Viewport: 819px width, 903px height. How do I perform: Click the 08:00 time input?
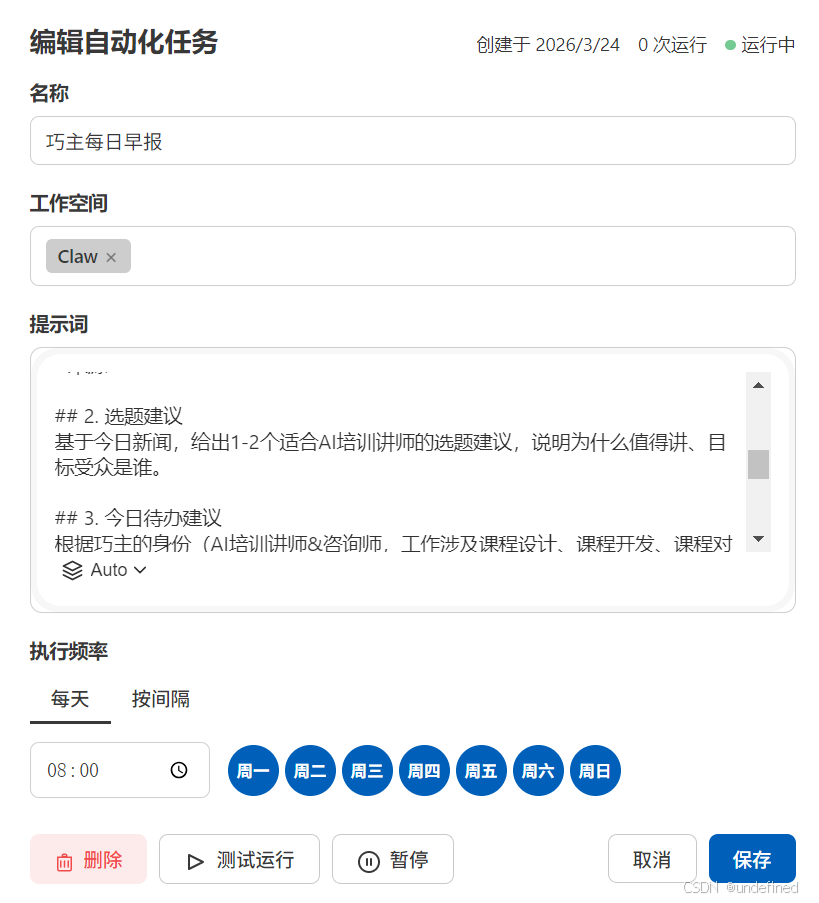120,770
